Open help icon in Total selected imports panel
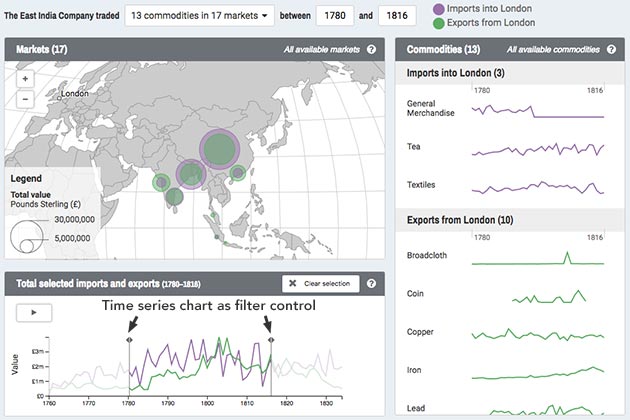 pyautogui.click(x=372, y=283)
